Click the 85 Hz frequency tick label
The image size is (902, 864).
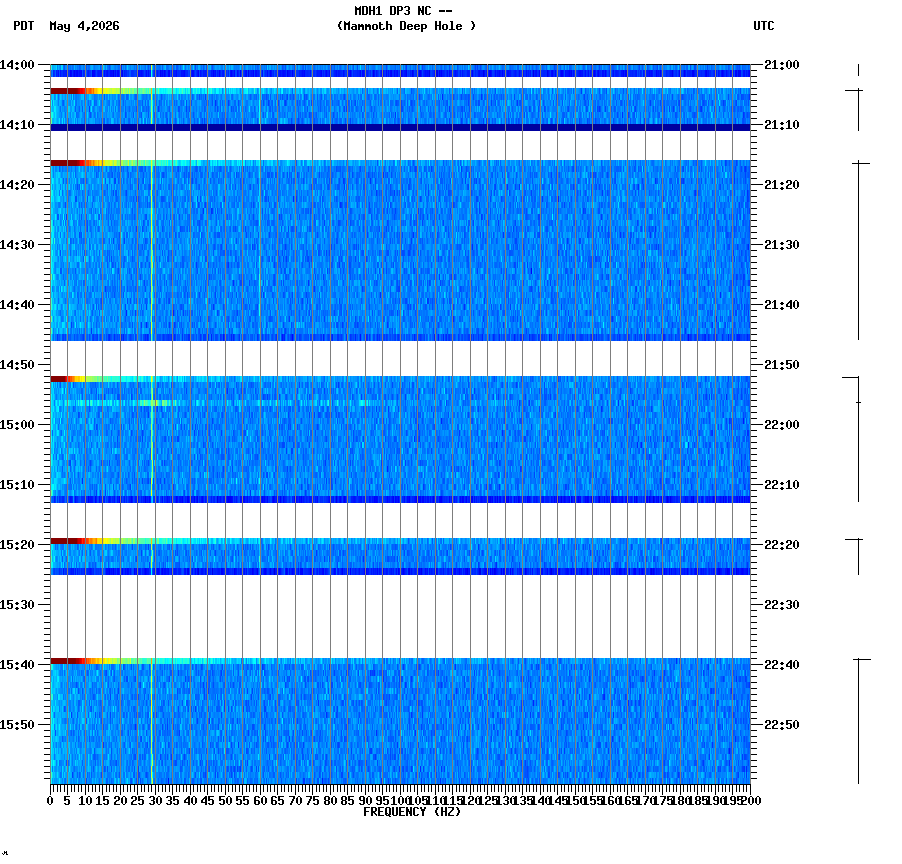[x=347, y=801]
